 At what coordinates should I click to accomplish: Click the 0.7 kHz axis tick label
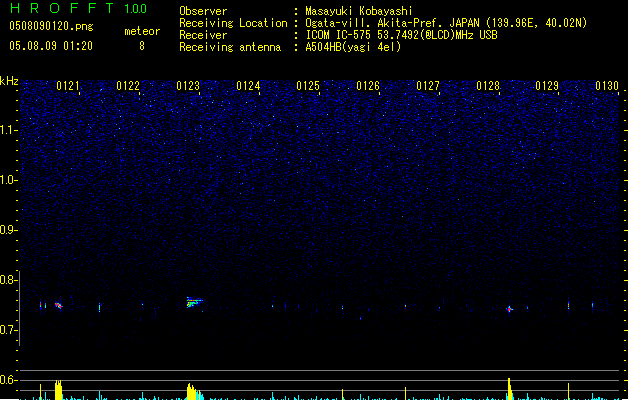pyautogui.click(x=9, y=330)
